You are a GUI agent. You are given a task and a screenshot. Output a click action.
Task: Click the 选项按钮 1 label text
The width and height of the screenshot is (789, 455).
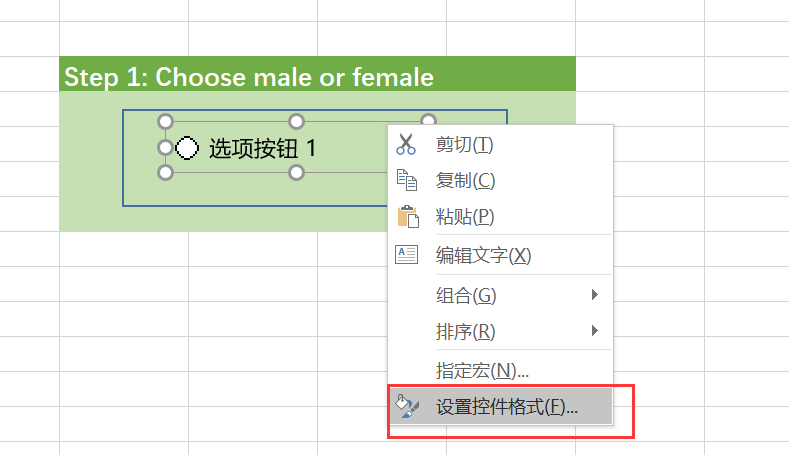click(x=263, y=148)
